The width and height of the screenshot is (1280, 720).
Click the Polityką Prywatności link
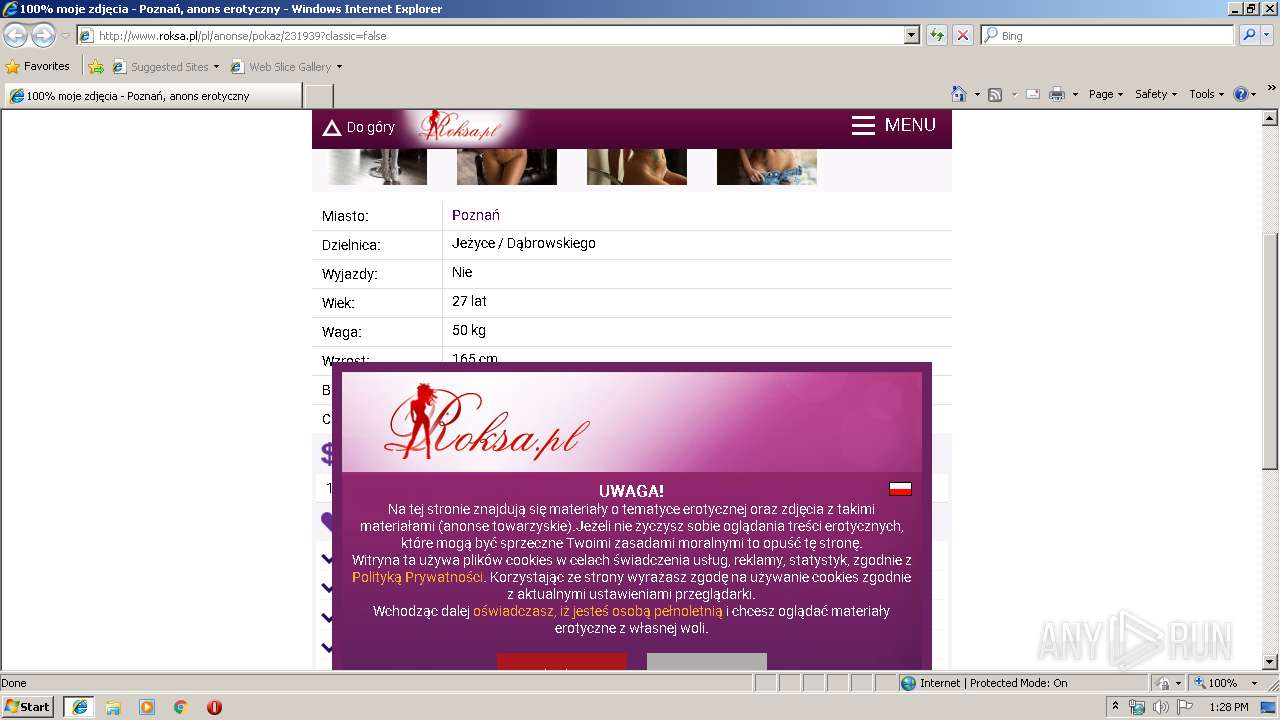click(418, 577)
